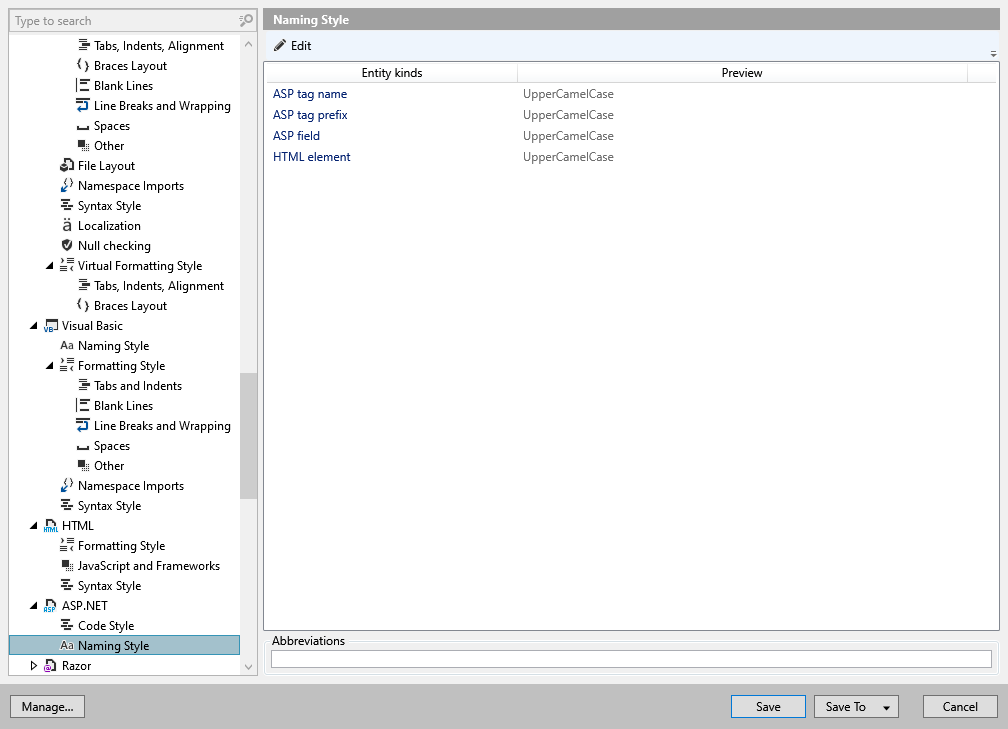The width and height of the screenshot is (1008, 729).
Task: Collapse the Virtual Formatting Style node
Action: pos(50,266)
